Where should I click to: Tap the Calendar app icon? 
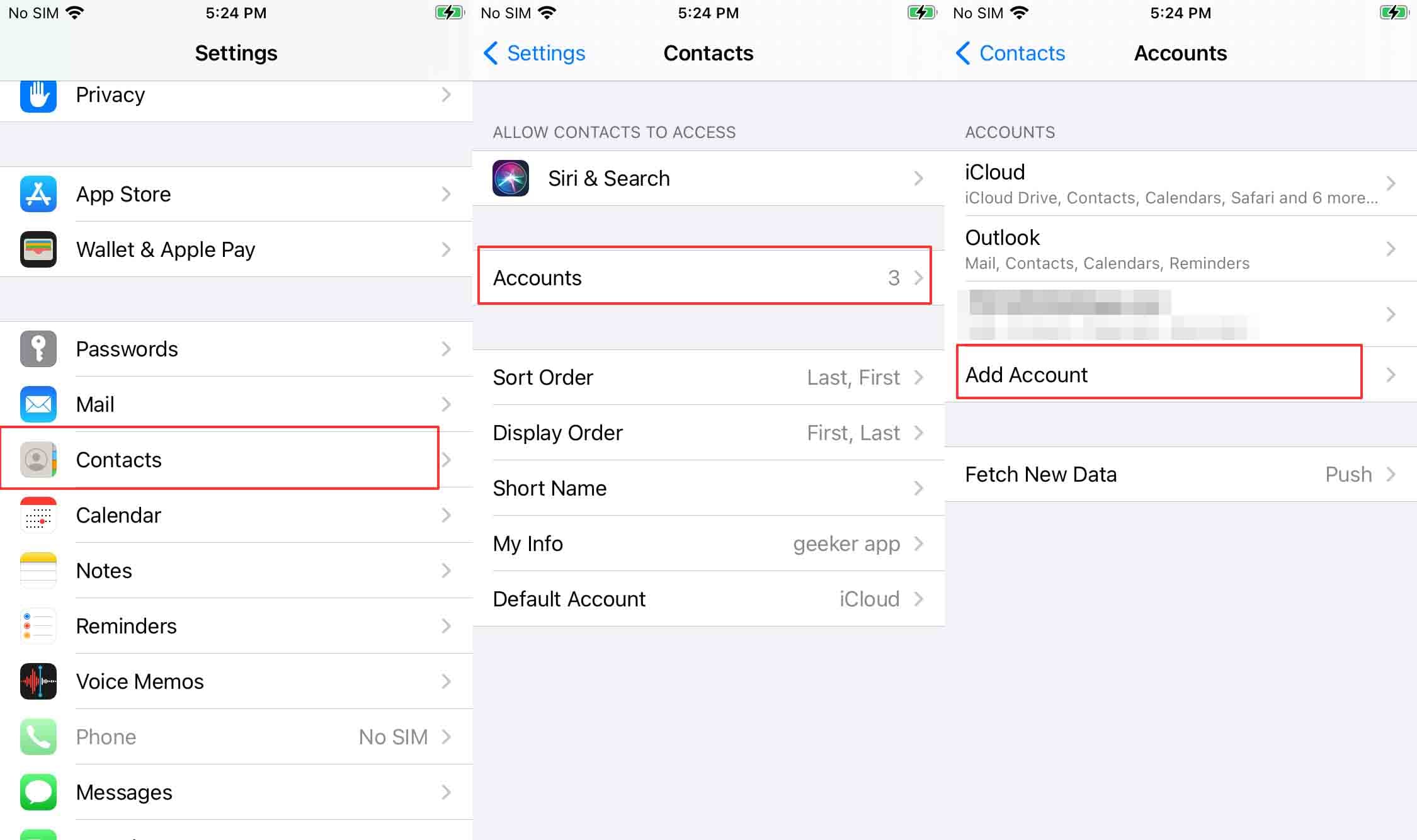38,515
